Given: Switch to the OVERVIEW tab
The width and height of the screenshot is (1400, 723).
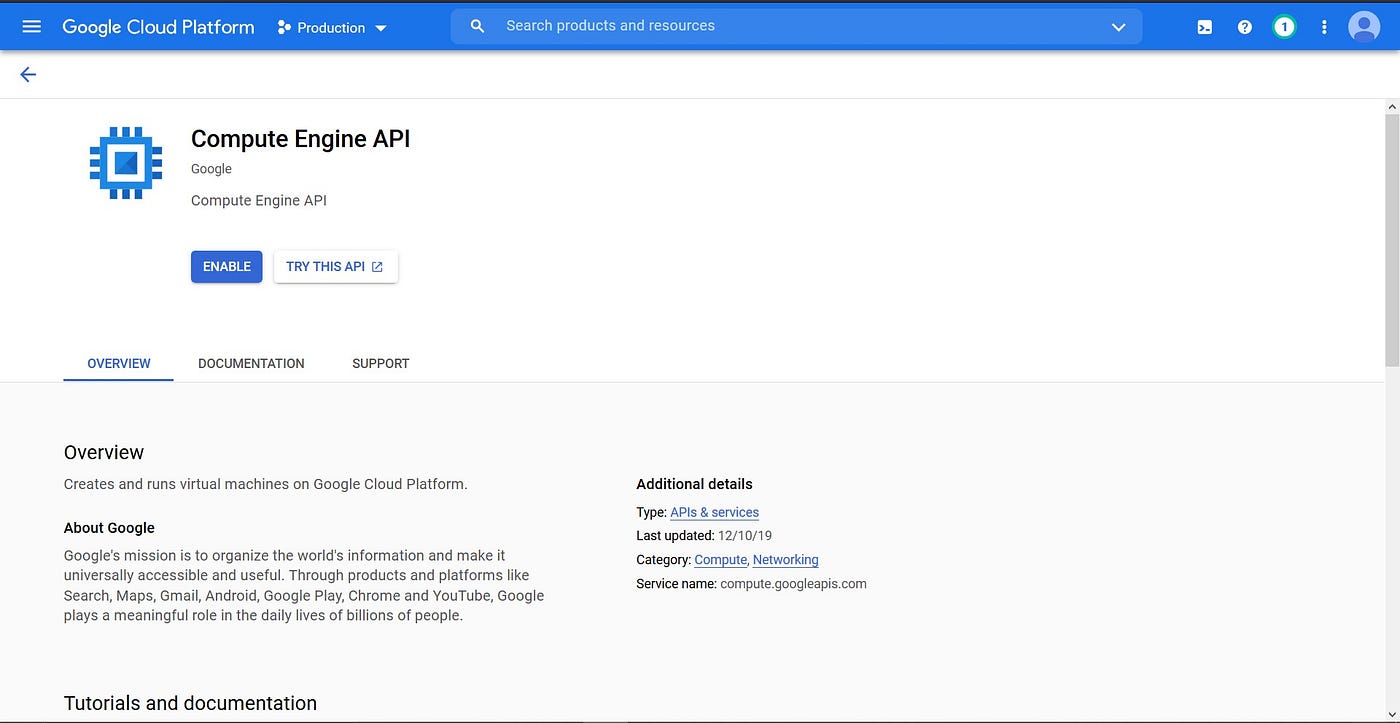Looking at the screenshot, I should click(x=119, y=363).
